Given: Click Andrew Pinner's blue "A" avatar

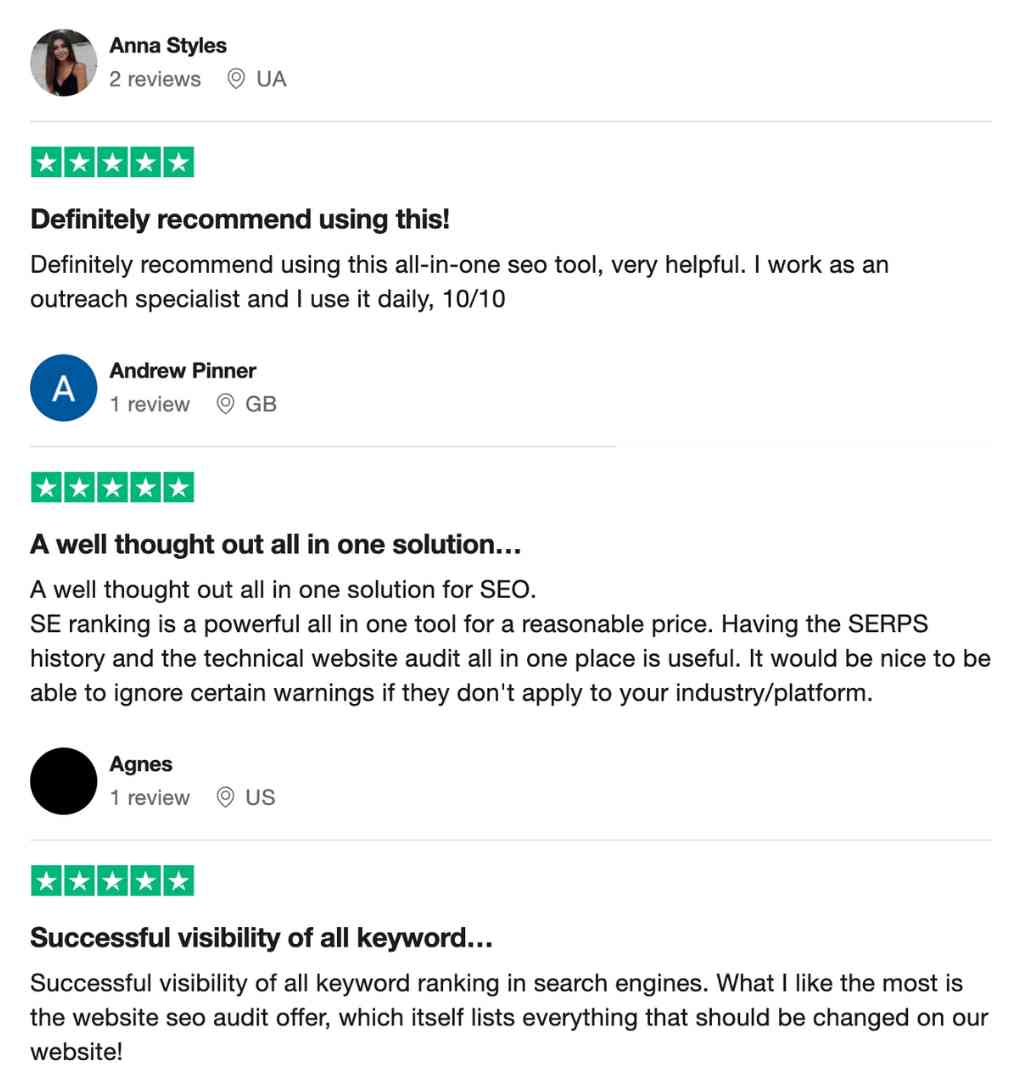Looking at the screenshot, I should (x=64, y=388).
